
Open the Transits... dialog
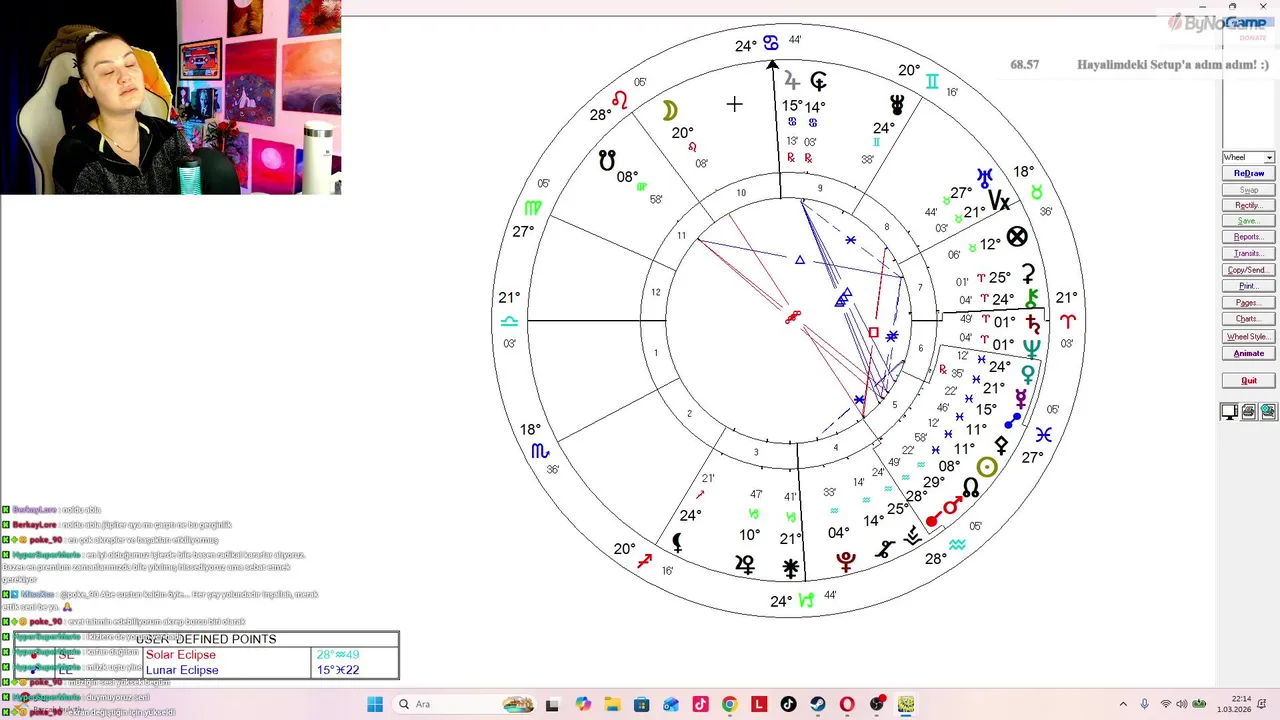(1248, 253)
